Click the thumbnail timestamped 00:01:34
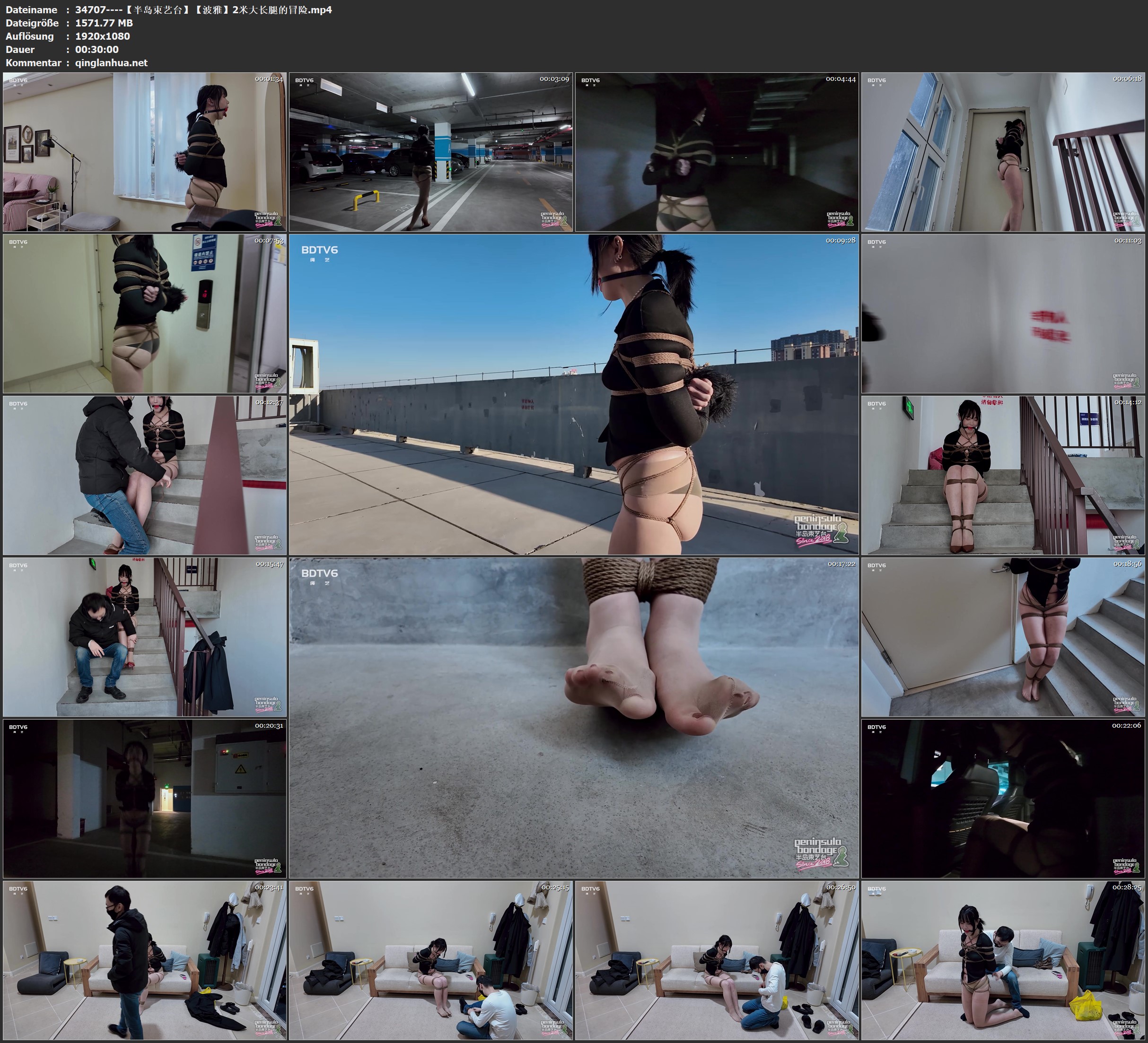Image resolution: width=1148 pixels, height=1043 pixels. pos(145,151)
